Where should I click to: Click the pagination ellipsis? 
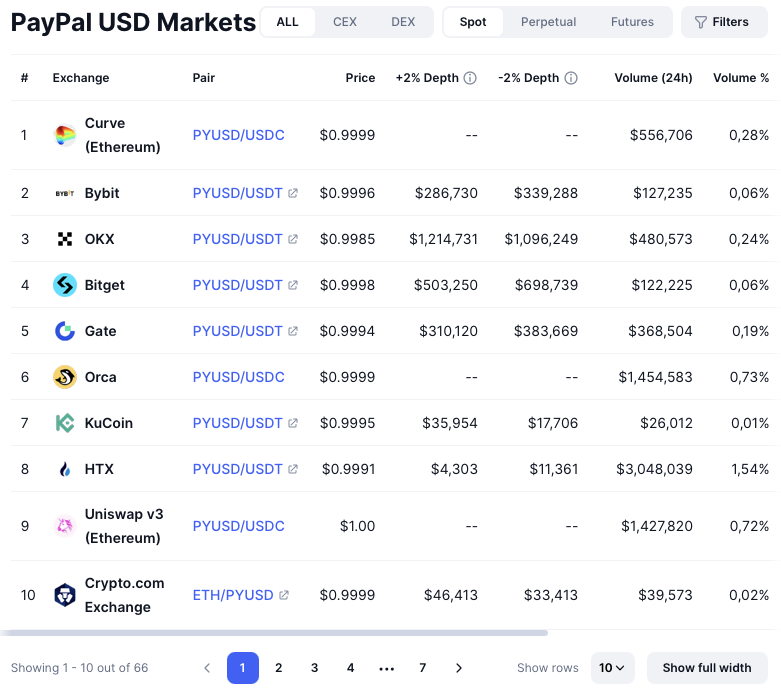point(387,669)
